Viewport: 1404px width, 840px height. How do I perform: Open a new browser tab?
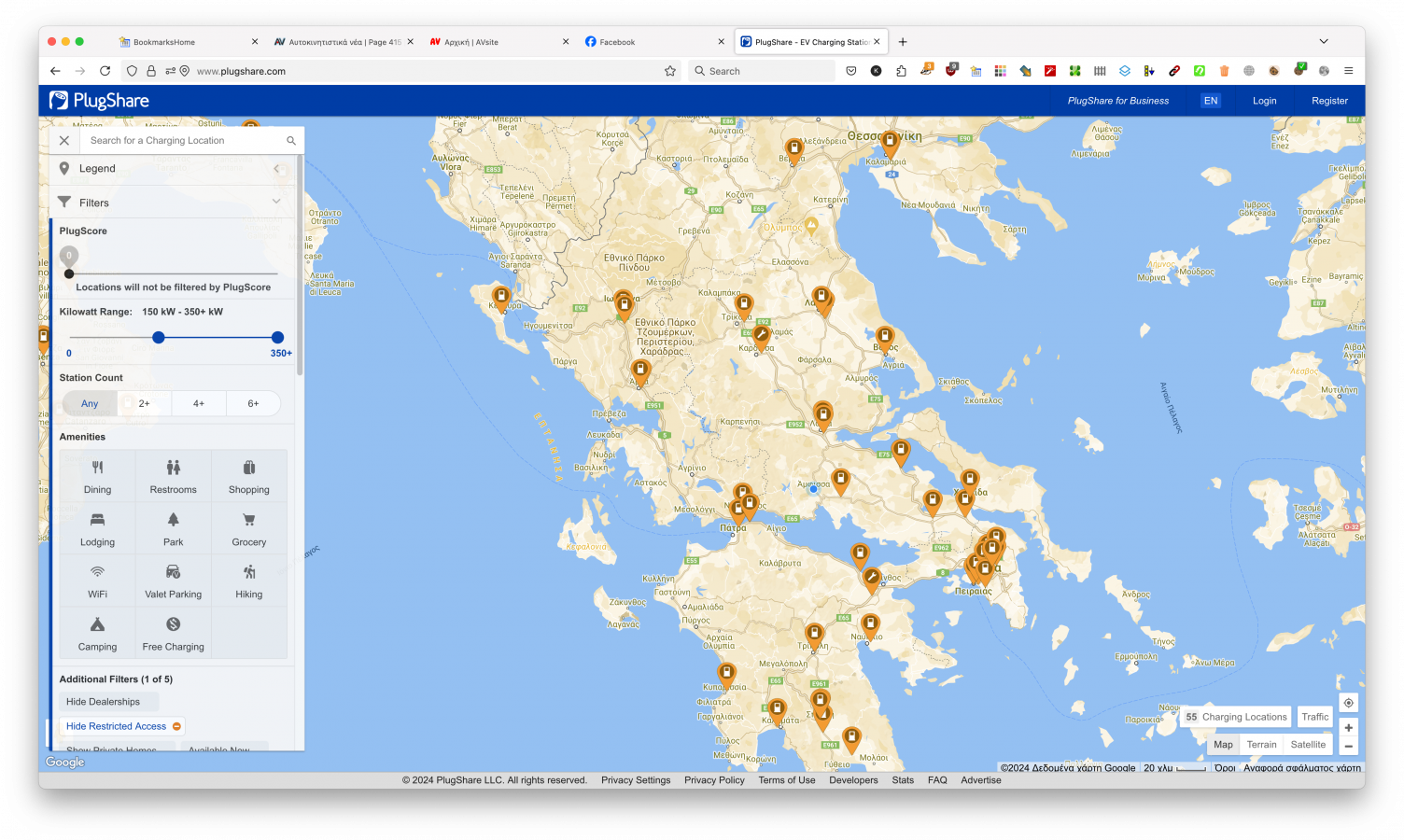903,42
